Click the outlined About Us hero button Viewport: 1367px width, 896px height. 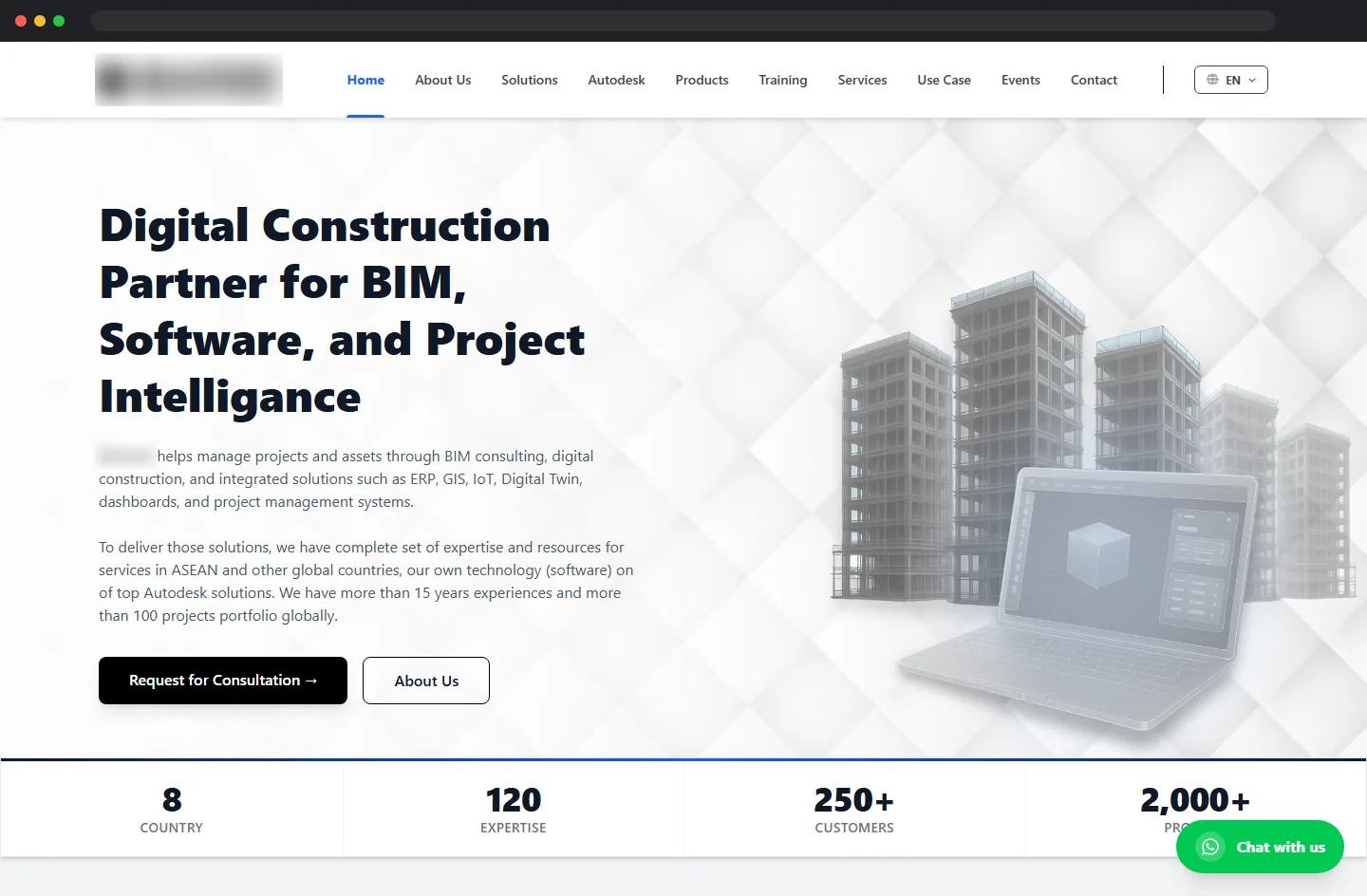426,681
